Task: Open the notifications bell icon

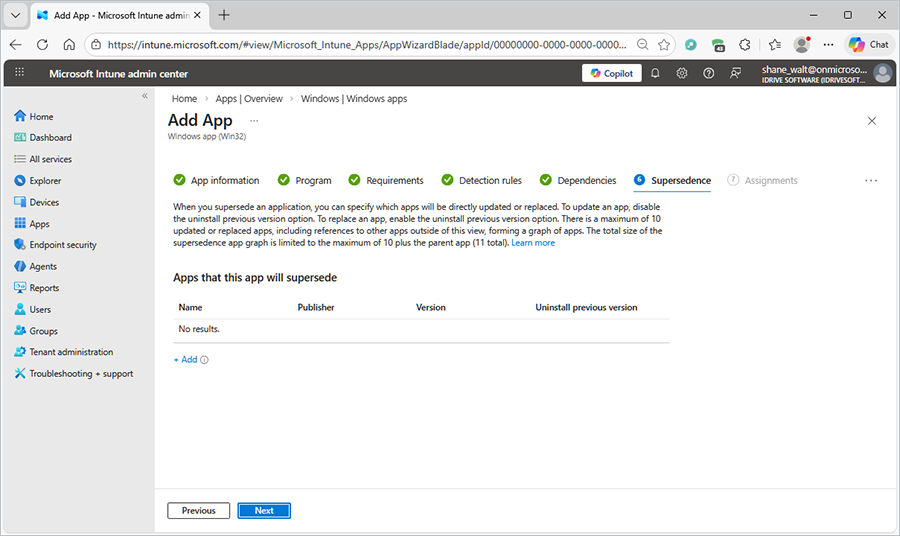Action: pyautogui.click(x=655, y=73)
